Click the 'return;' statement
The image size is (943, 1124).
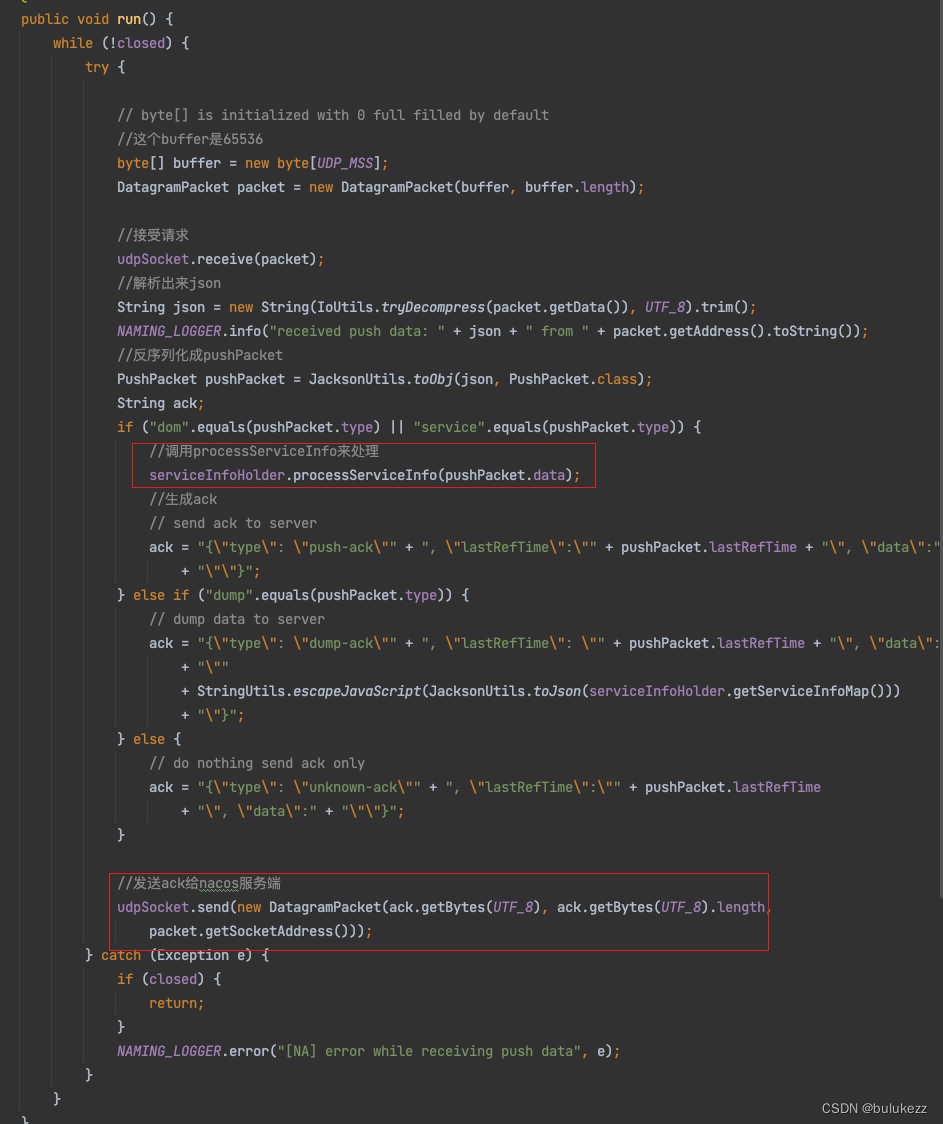tap(176, 1004)
